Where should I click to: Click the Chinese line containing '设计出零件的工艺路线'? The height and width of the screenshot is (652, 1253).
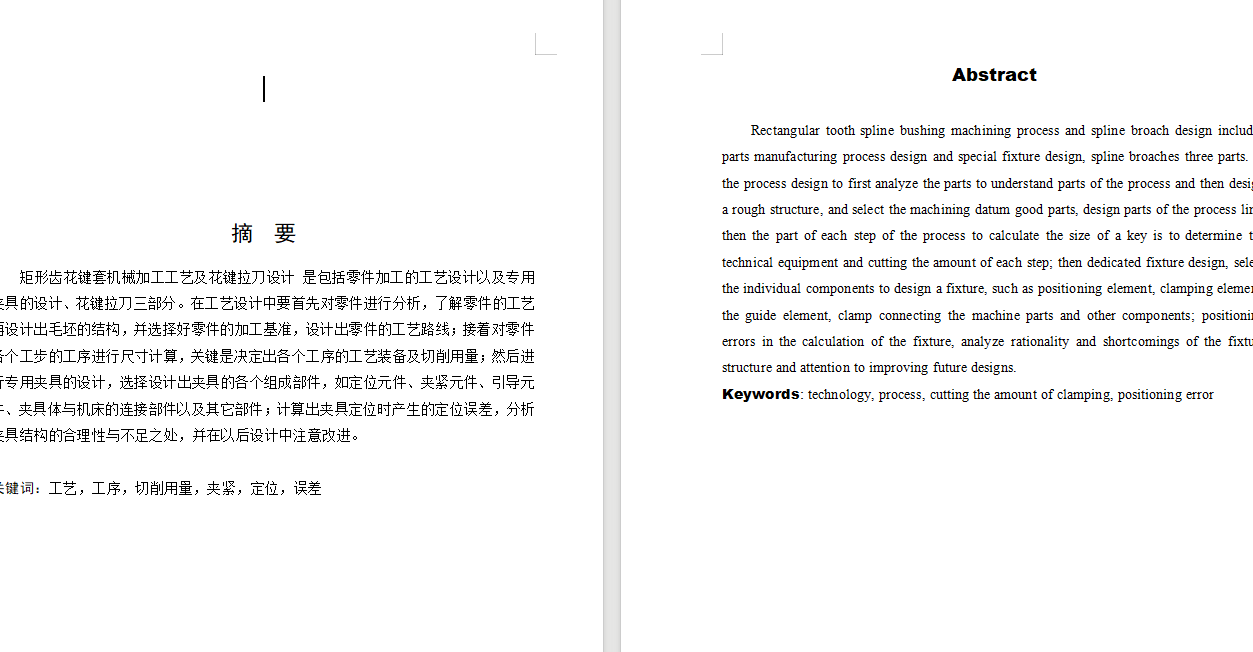click(267, 329)
